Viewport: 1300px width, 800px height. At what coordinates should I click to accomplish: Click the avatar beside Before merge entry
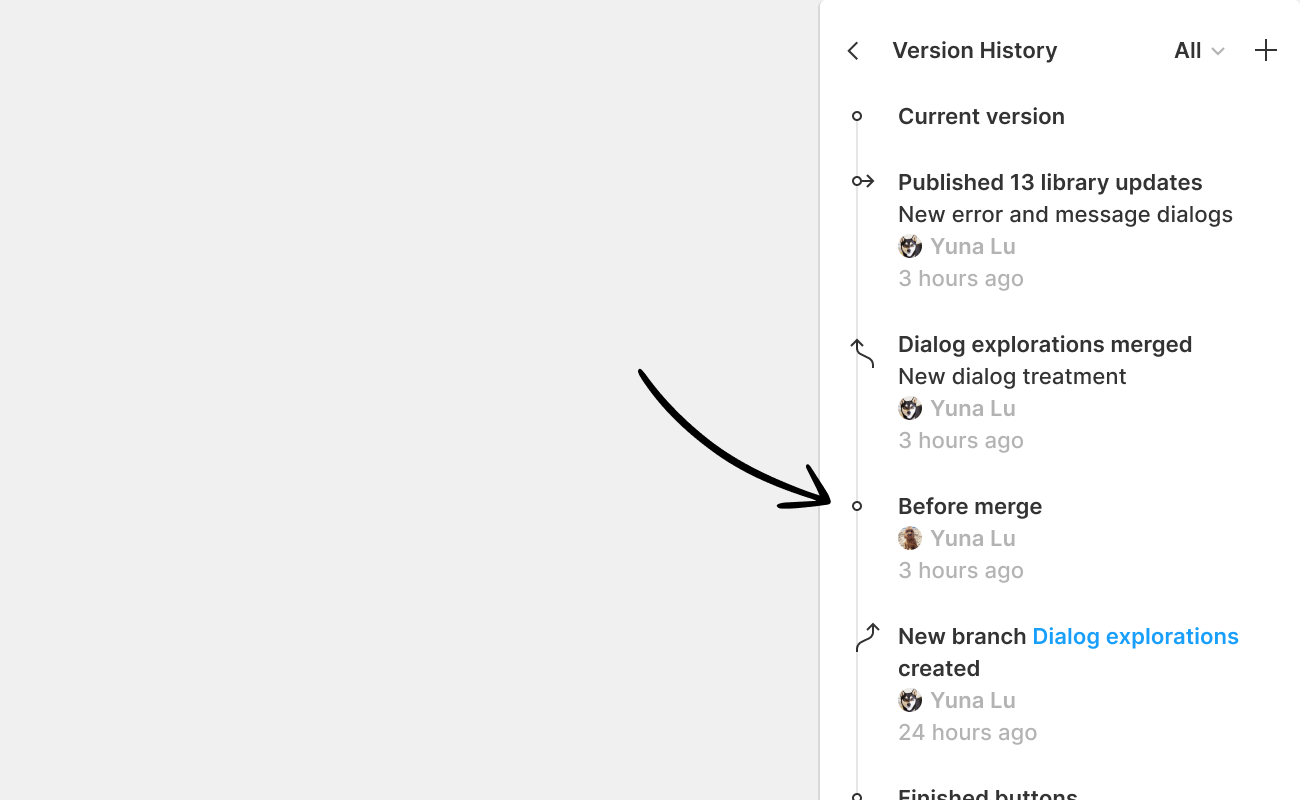point(910,538)
